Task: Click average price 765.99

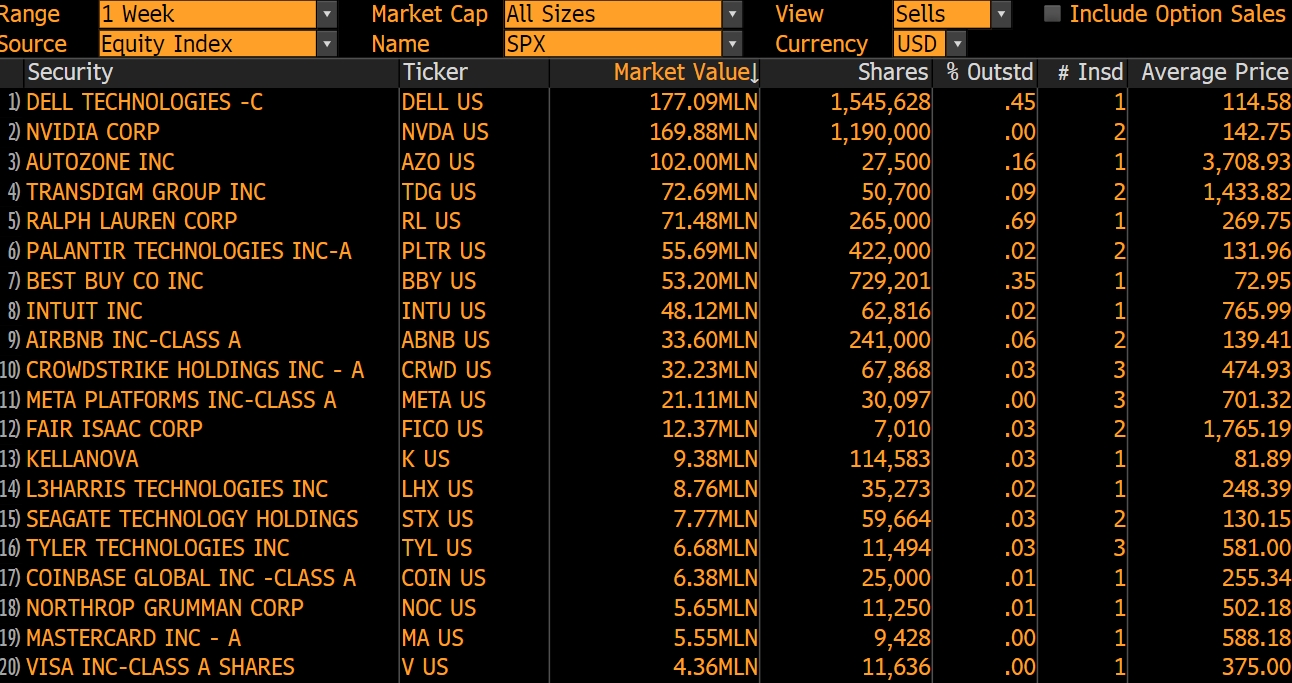Action: pos(1256,310)
